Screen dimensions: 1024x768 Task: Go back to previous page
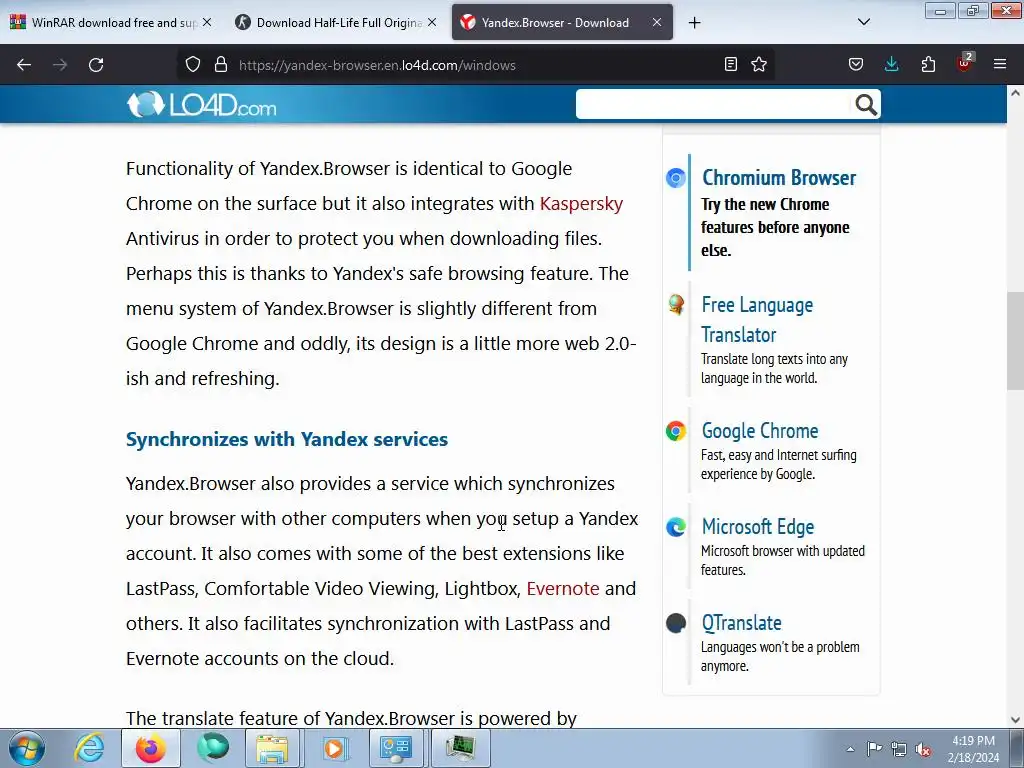click(x=24, y=65)
